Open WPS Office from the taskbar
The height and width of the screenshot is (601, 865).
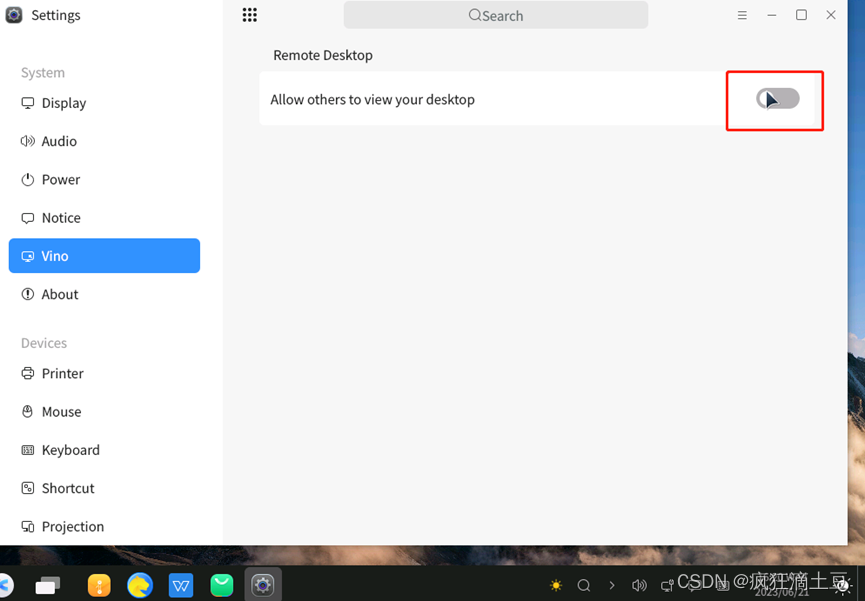pyautogui.click(x=181, y=586)
